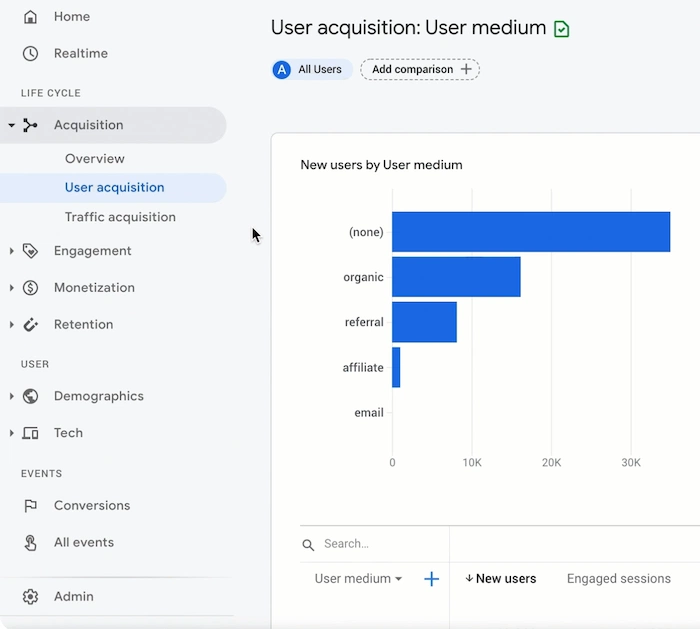Open Realtime via its clock icon

point(31,54)
